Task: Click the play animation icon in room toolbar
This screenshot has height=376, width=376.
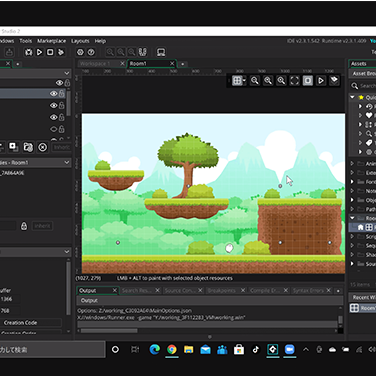Action: pyautogui.click(x=321, y=81)
